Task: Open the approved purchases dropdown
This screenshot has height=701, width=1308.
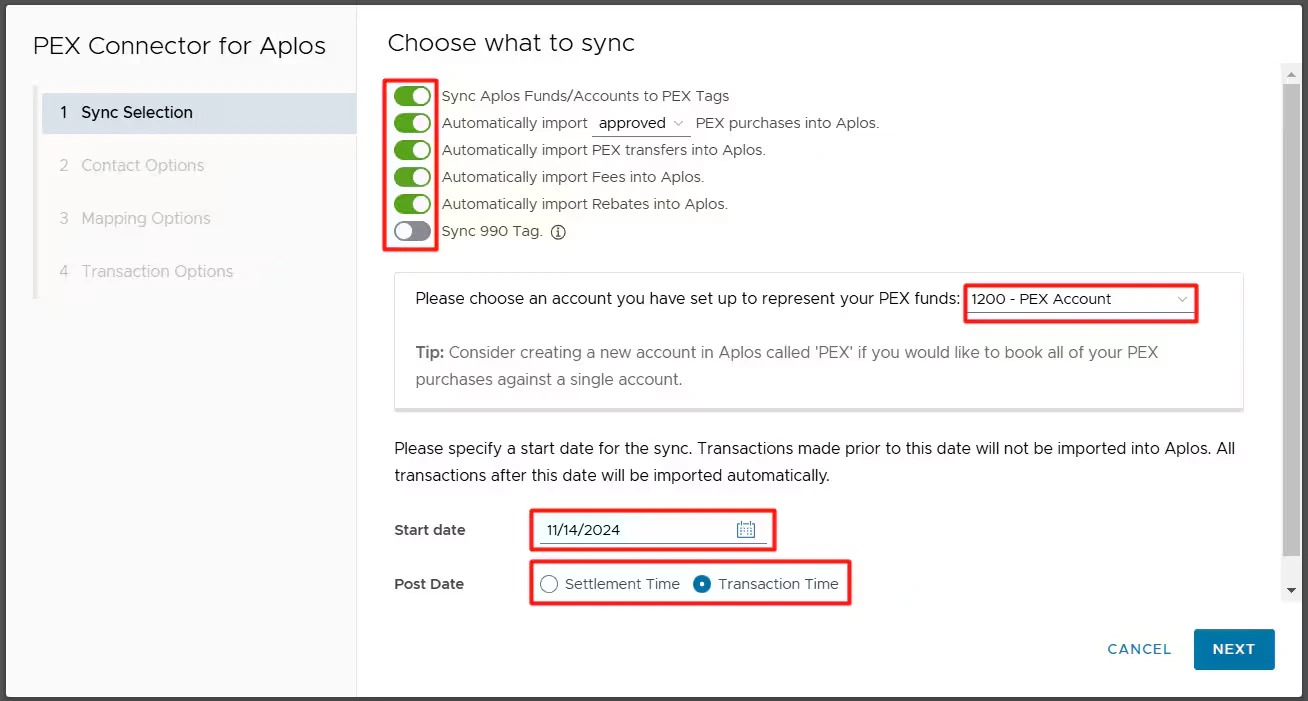Action: point(641,123)
